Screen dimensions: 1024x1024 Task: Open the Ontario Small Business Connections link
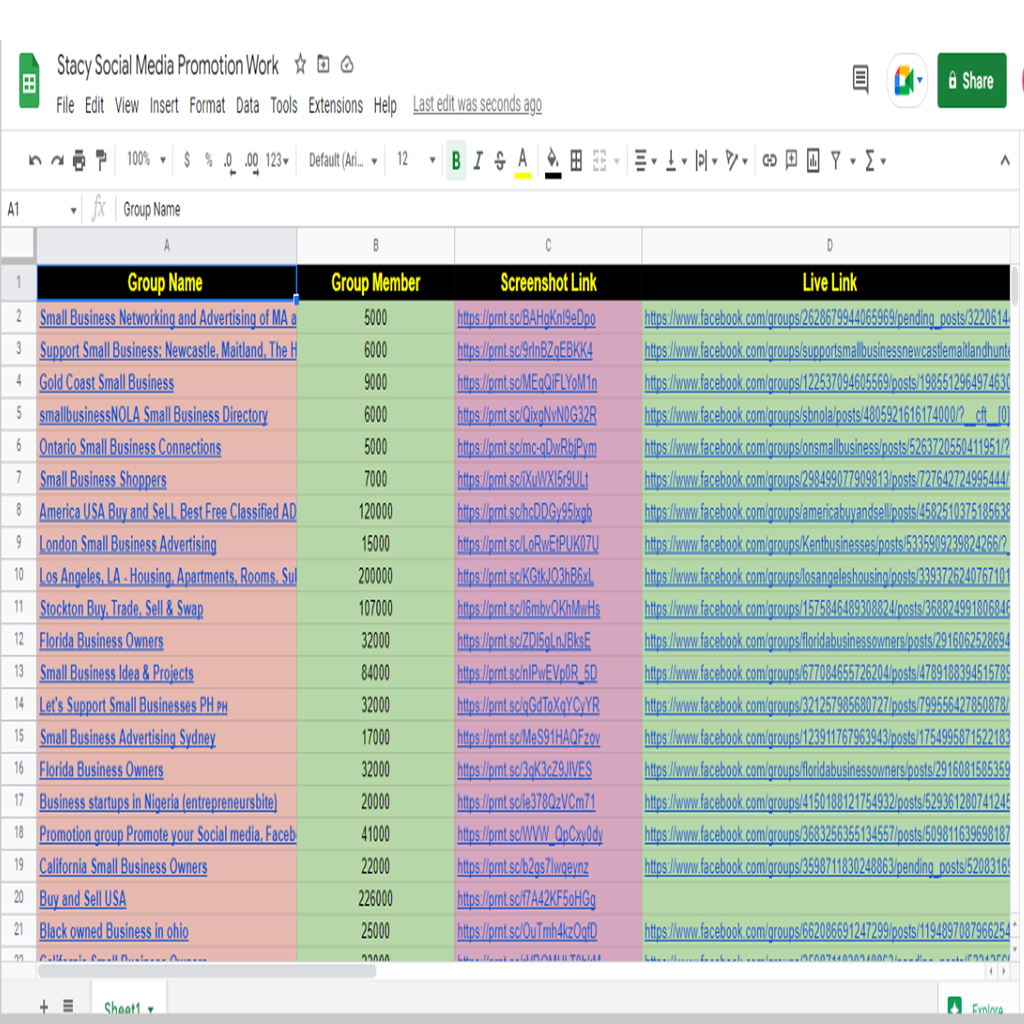tap(130, 447)
